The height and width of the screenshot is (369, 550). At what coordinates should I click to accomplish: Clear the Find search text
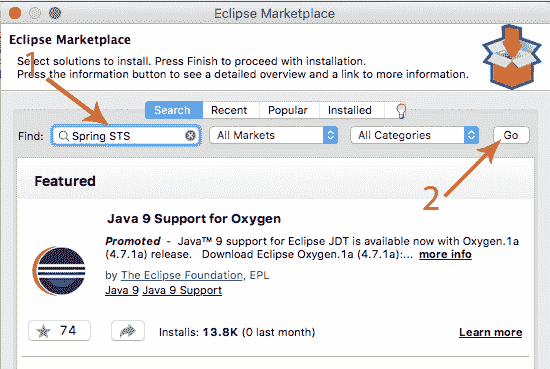coord(190,135)
